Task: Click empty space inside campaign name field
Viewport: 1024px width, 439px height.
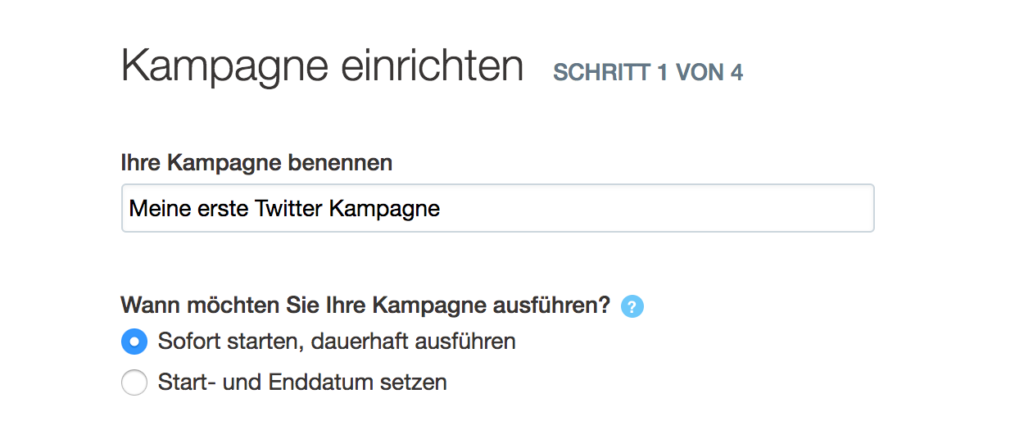Action: click(x=653, y=208)
